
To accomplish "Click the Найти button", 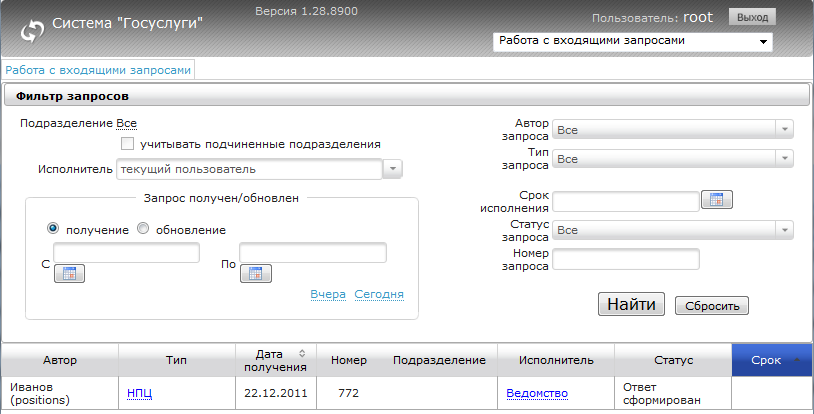I will [x=631, y=304].
